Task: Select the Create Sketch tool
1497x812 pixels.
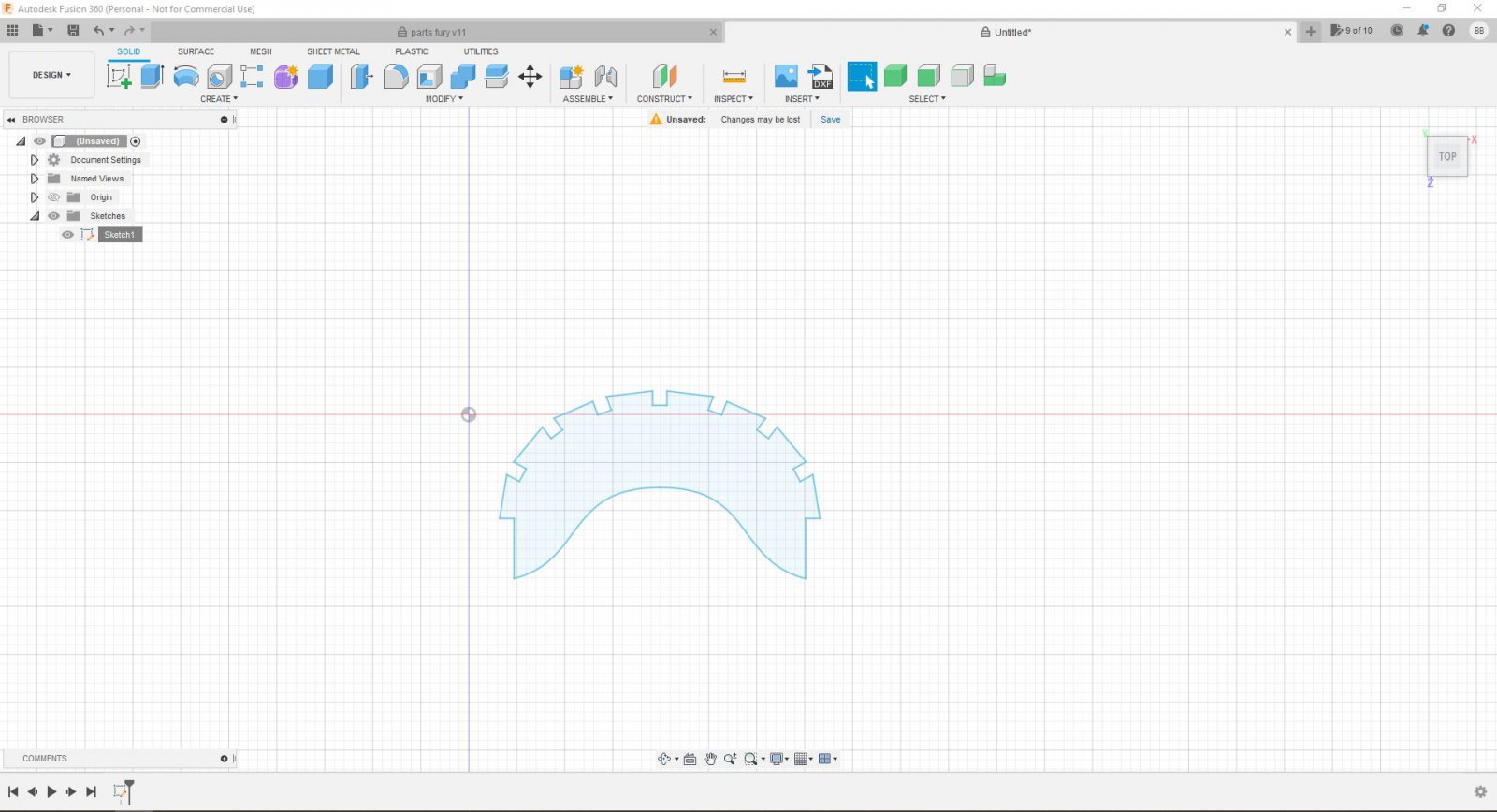Action: (x=119, y=76)
